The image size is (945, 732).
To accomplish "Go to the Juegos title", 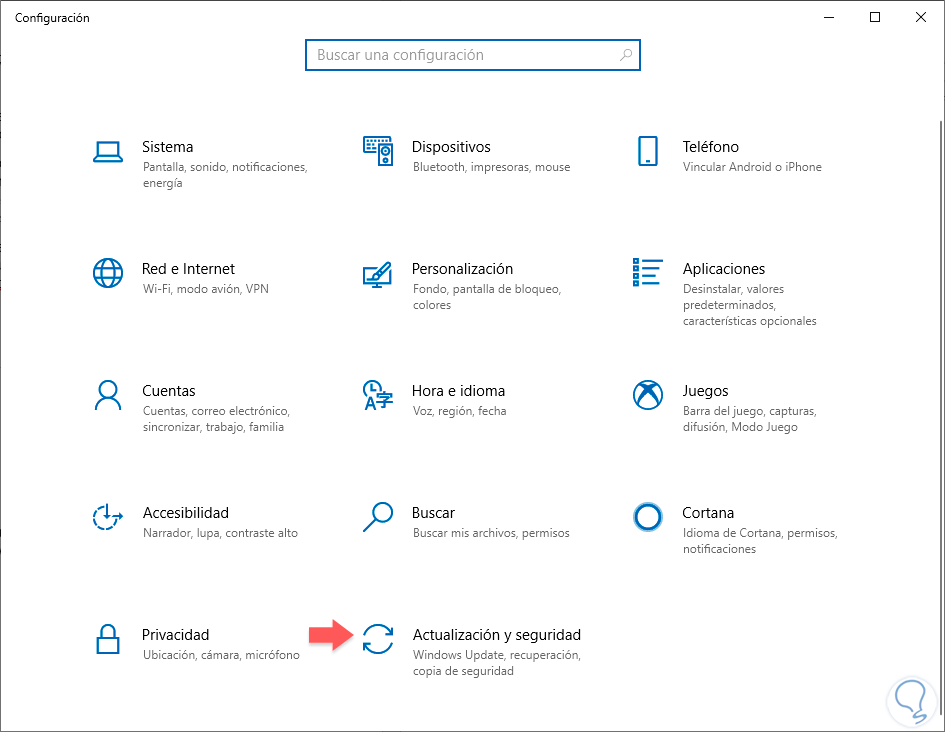I will (x=705, y=391).
